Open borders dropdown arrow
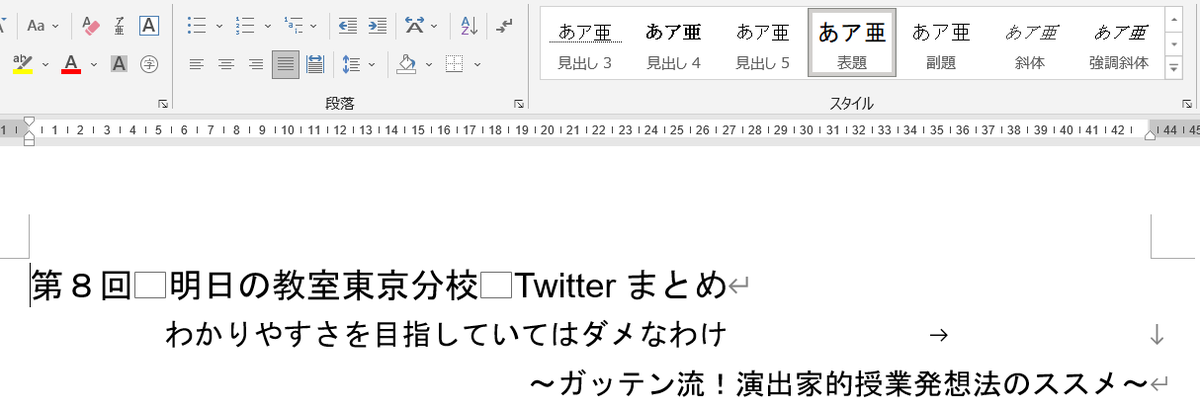Screen dimensions: 1200x409 tap(477, 64)
